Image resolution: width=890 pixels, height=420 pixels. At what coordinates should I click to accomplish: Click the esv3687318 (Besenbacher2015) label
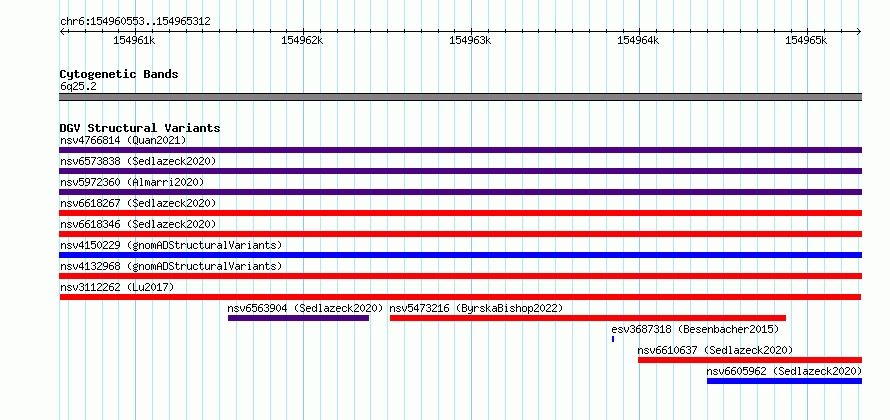tap(695, 329)
